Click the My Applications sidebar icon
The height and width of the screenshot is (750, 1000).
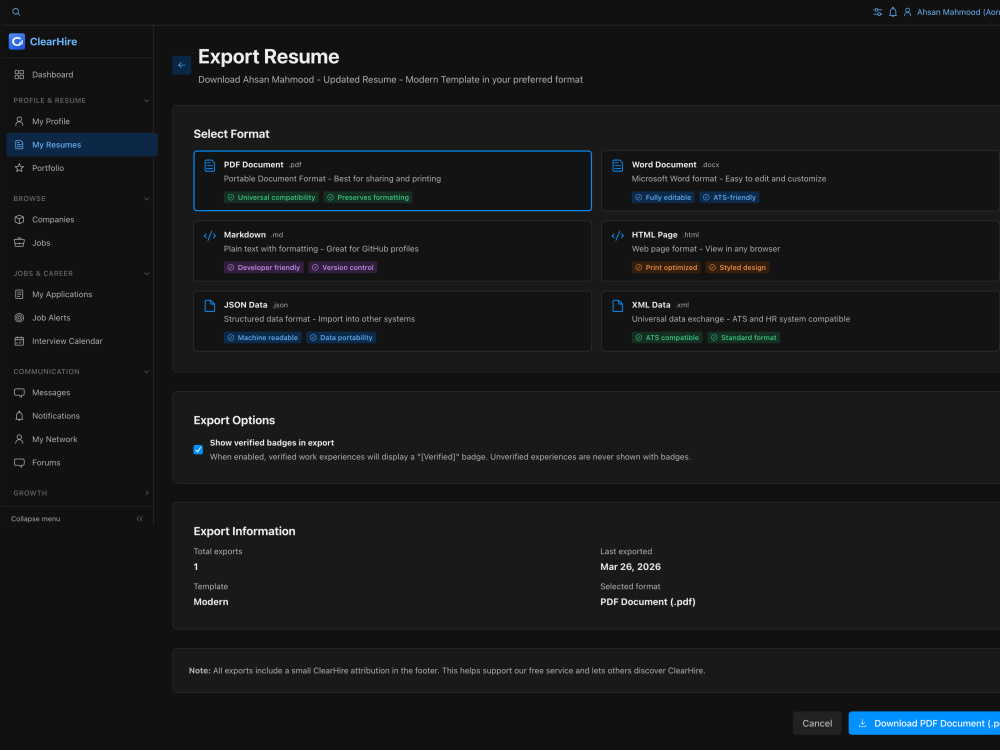(19, 295)
